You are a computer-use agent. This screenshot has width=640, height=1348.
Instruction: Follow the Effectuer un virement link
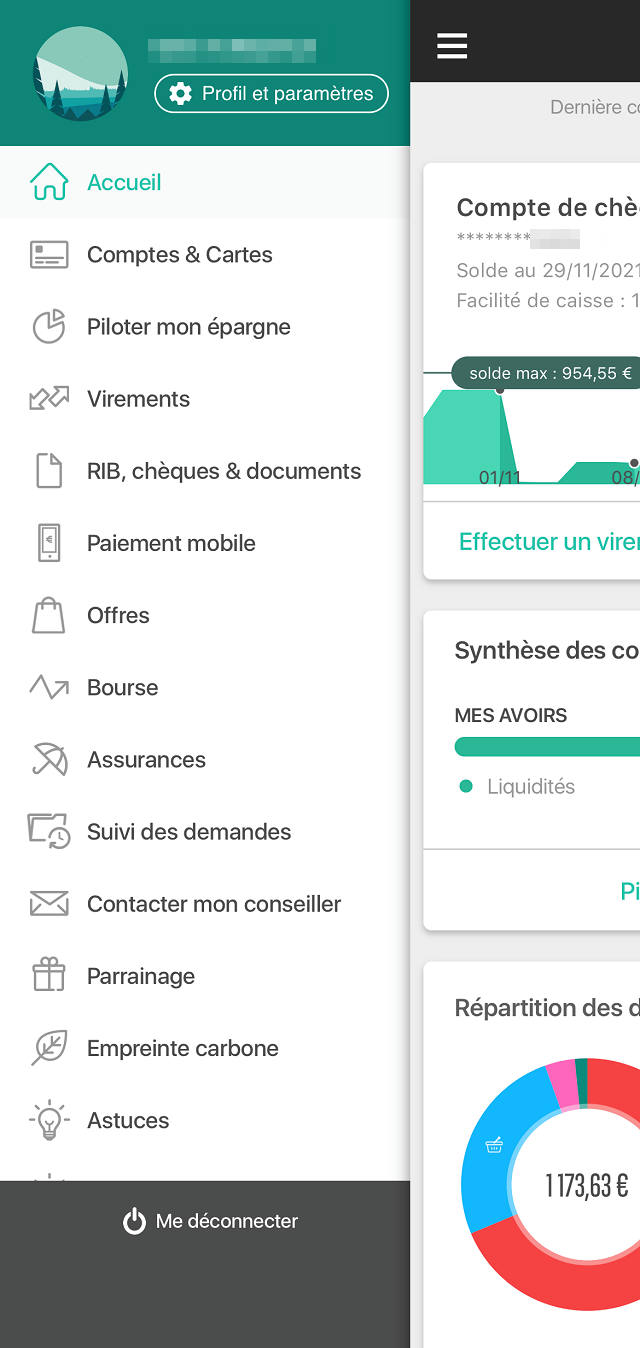point(549,541)
